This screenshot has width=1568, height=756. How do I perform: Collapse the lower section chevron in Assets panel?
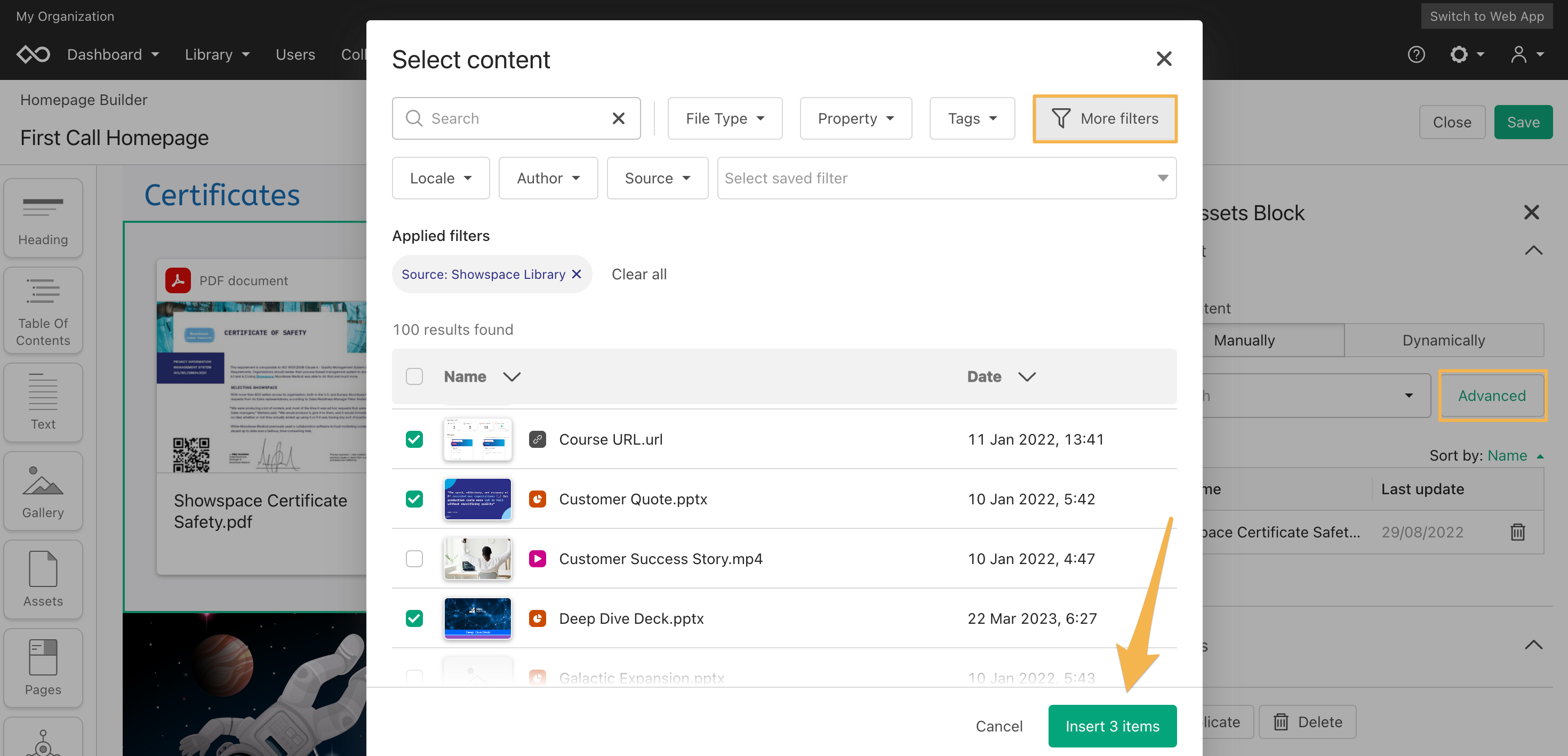click(1533, 645)
